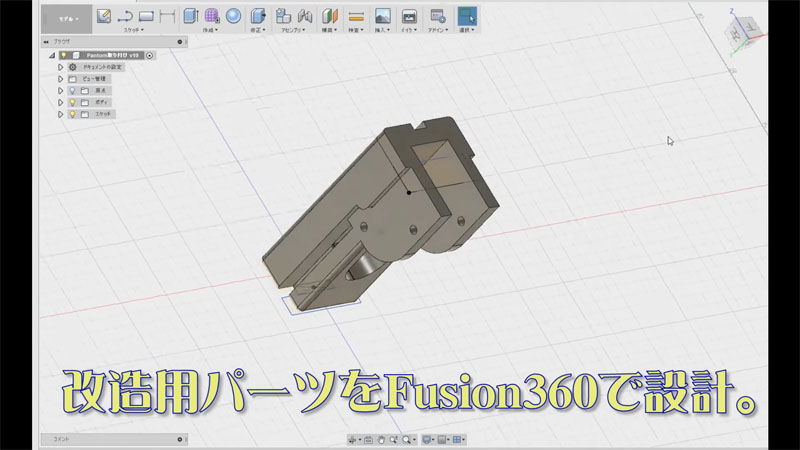The height and width of the screenshot is (450, 800).
Task: Select the Extrude tool
Action: pyautogui.click(x=191, y=16)
